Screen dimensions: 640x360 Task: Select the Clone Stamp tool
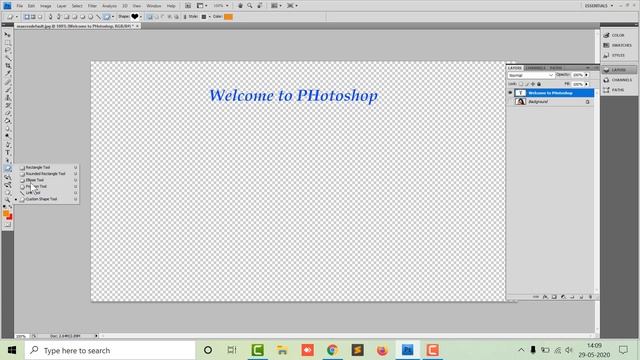[x=7, y=98]
